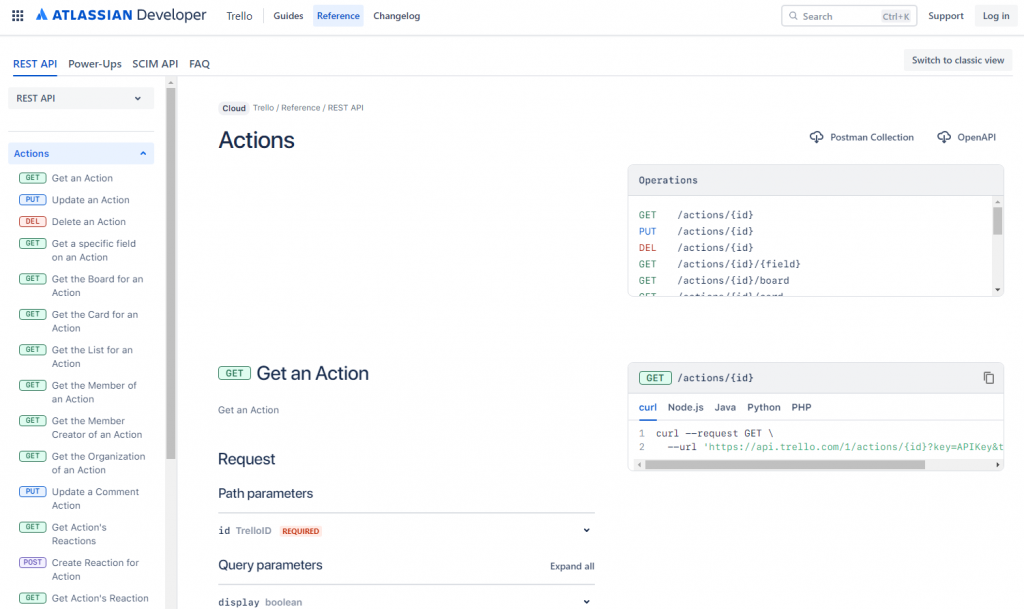The height and width of the screenshot is (609, 1024).
Task: Open the REST API dropdown selector
Action: pos(80,98)
